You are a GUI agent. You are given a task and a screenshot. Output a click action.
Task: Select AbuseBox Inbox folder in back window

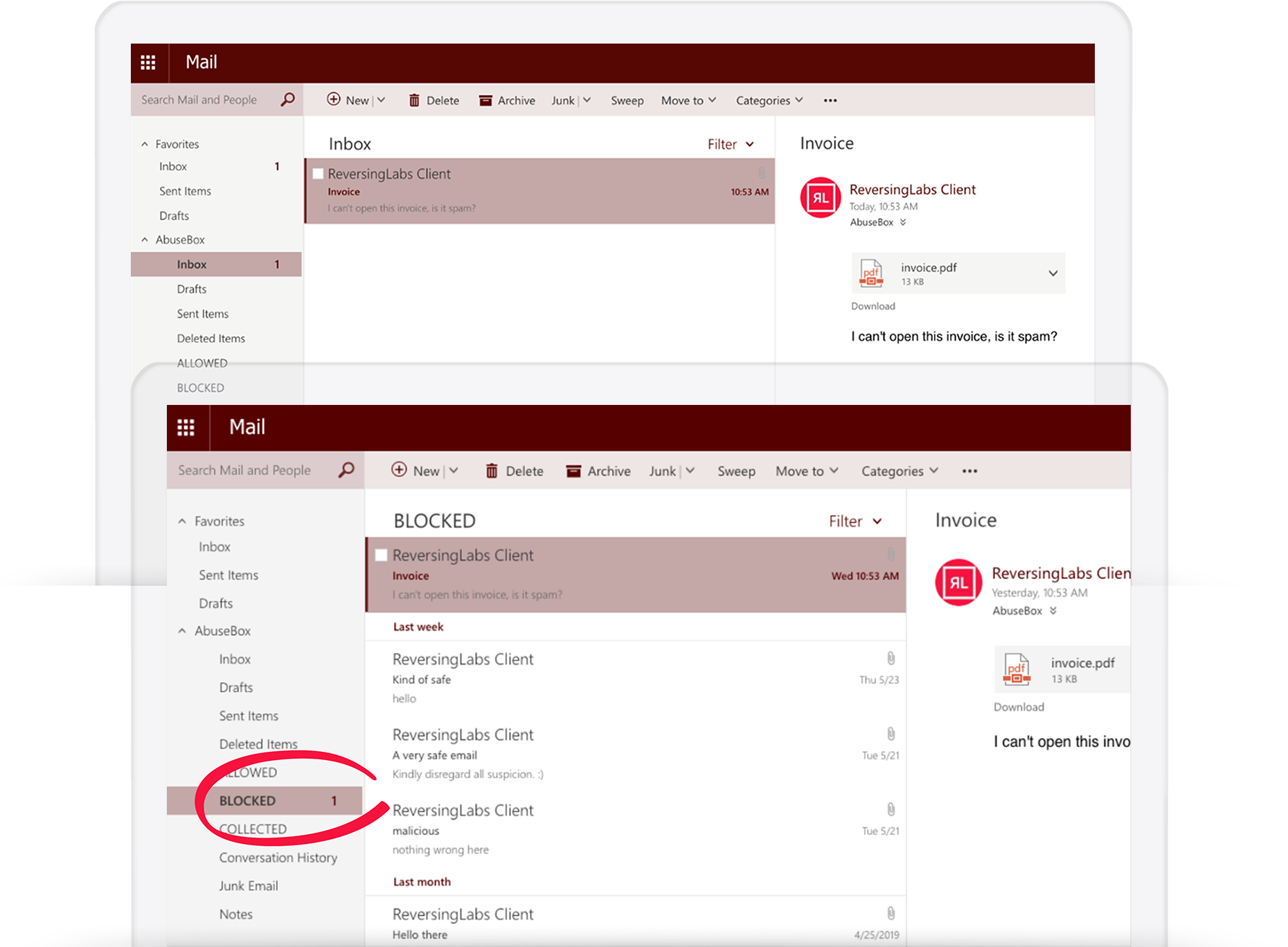(216, 264)
